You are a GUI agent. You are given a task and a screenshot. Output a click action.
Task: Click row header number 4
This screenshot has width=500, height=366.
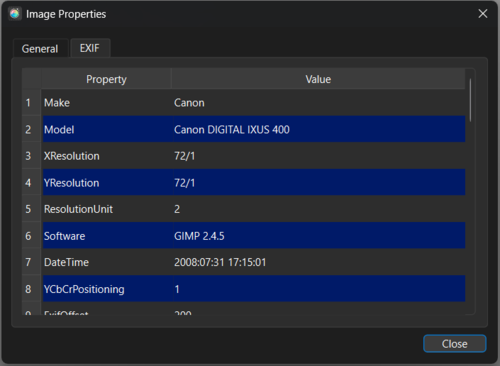tap(32, 182)
